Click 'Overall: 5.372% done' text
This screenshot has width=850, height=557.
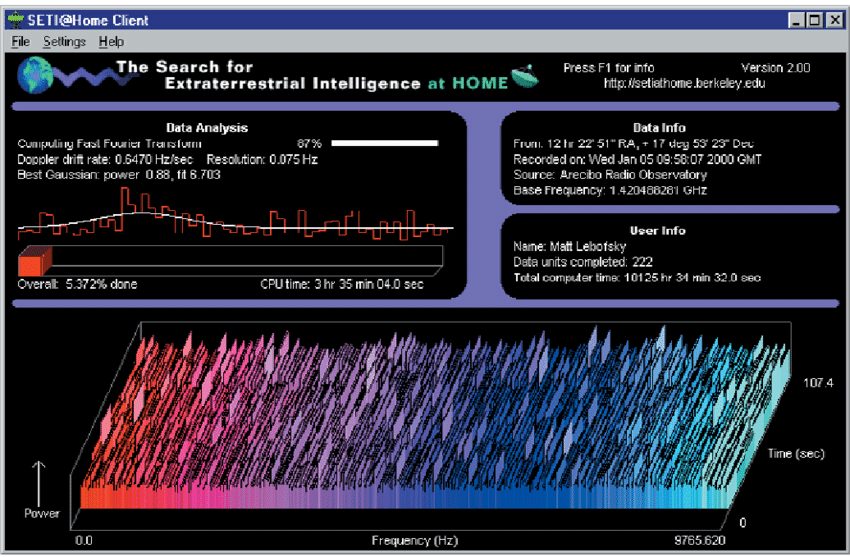pyautogui.click(x=77, y=284)
